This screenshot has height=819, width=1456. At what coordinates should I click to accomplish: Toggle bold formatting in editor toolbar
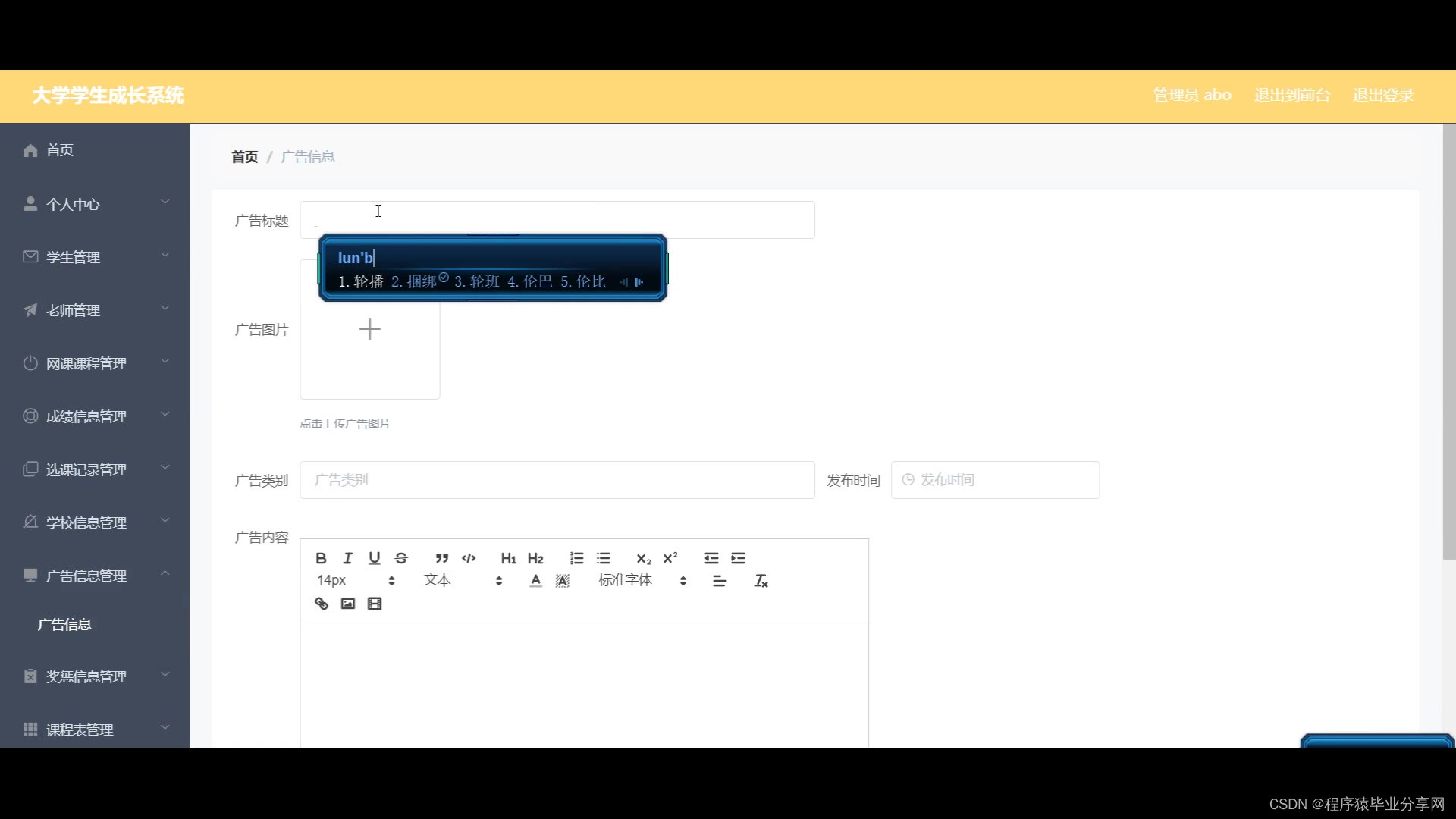pyautogui.click(x=321, y=558)
